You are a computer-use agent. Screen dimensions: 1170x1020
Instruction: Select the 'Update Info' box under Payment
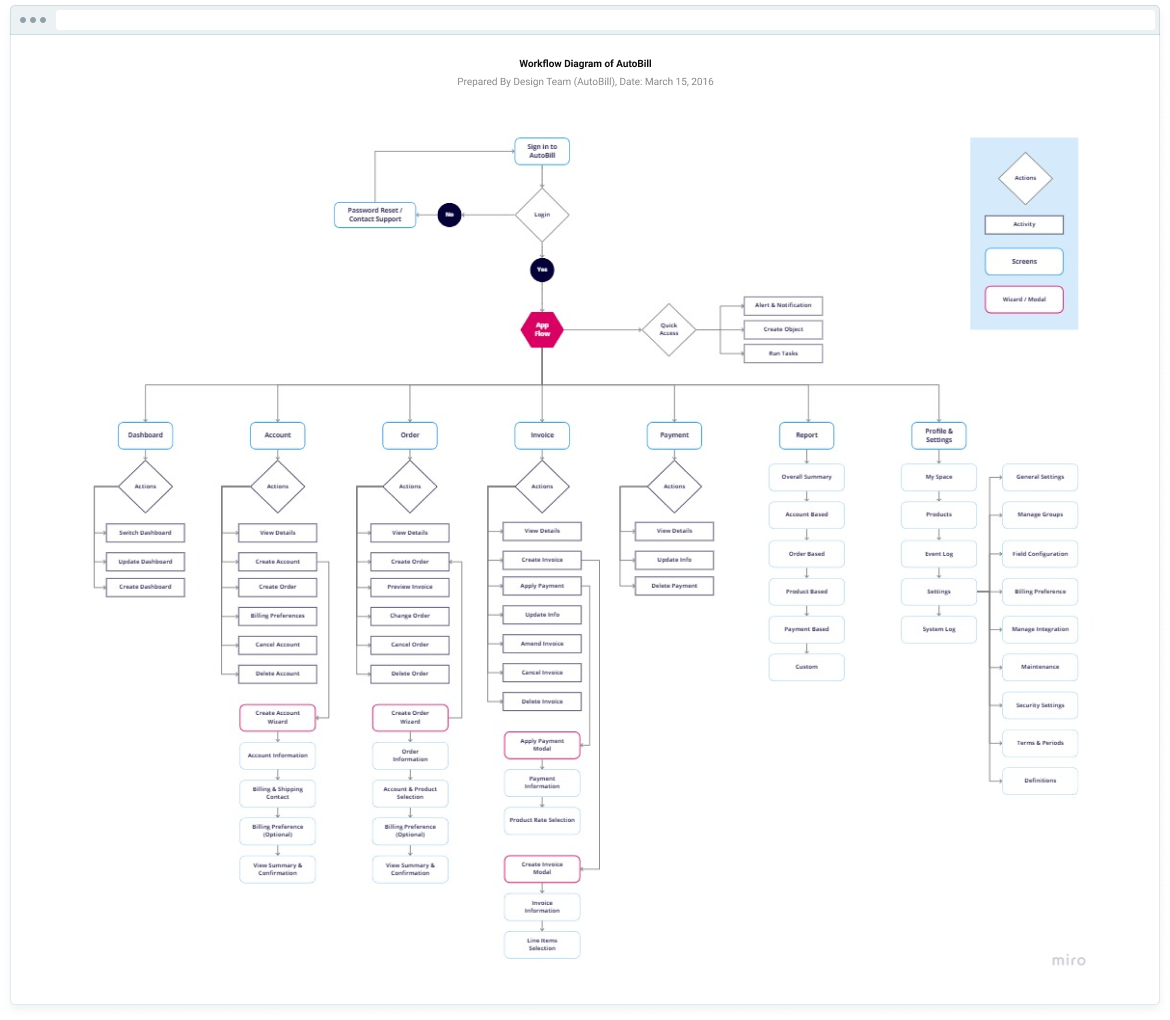click(x=675, y=560)
